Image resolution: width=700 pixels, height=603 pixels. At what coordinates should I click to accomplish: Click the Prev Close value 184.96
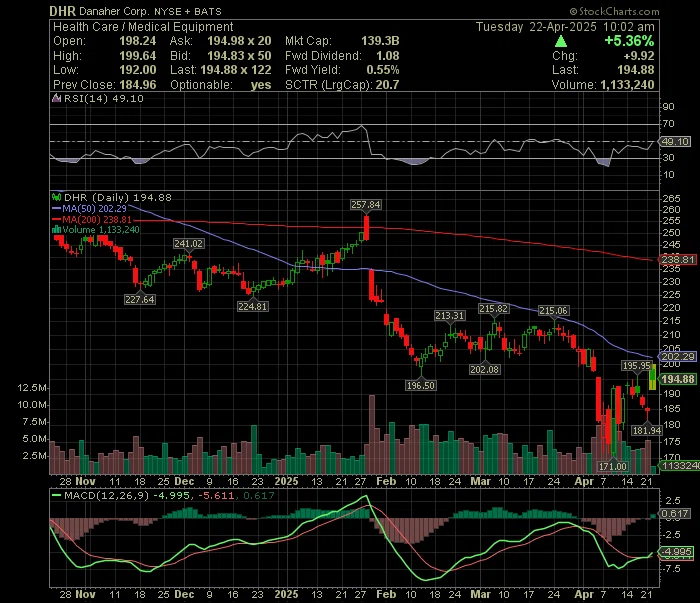click(138, 85)
